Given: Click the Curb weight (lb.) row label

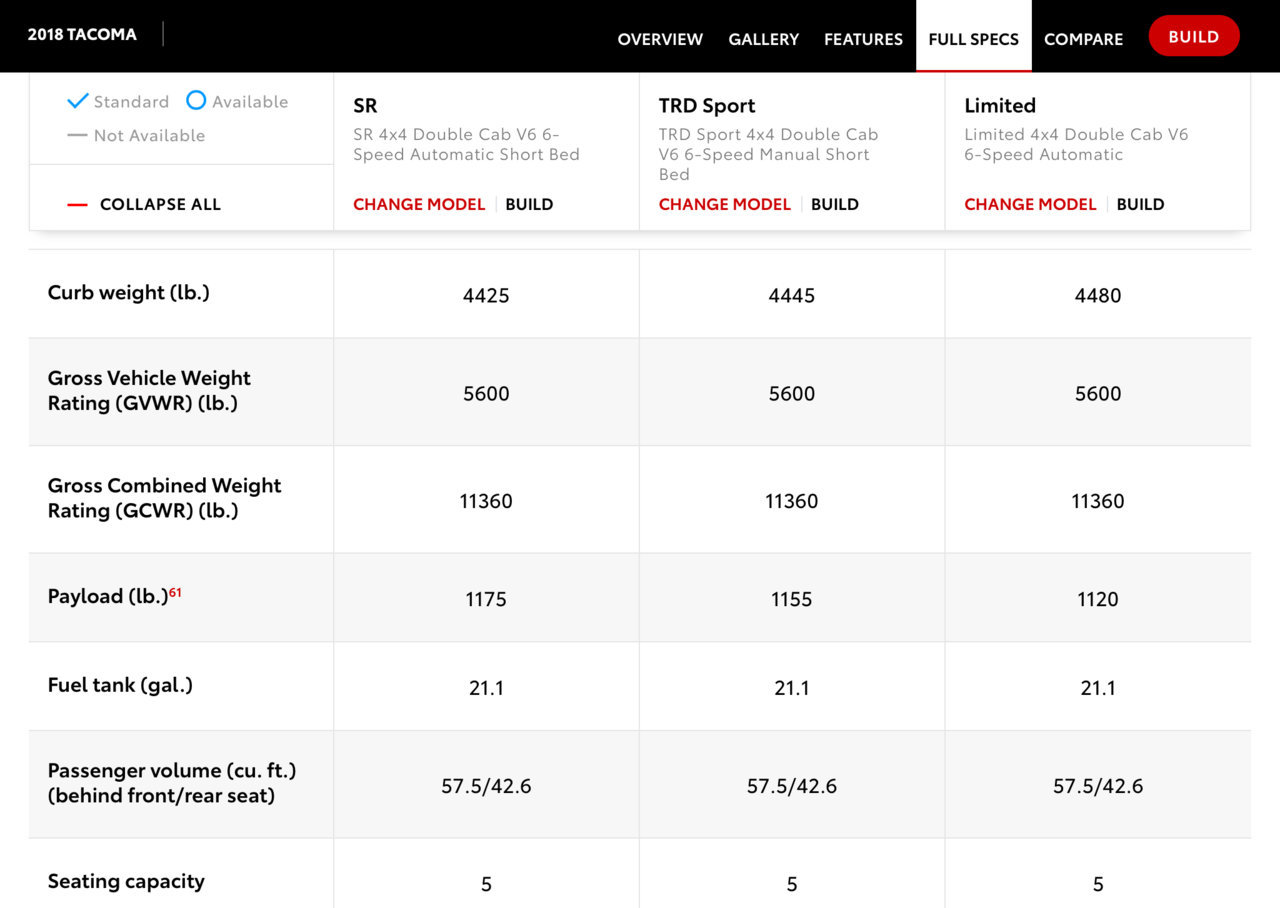Looking at the screenshot, I should click(x=129, y=293).
